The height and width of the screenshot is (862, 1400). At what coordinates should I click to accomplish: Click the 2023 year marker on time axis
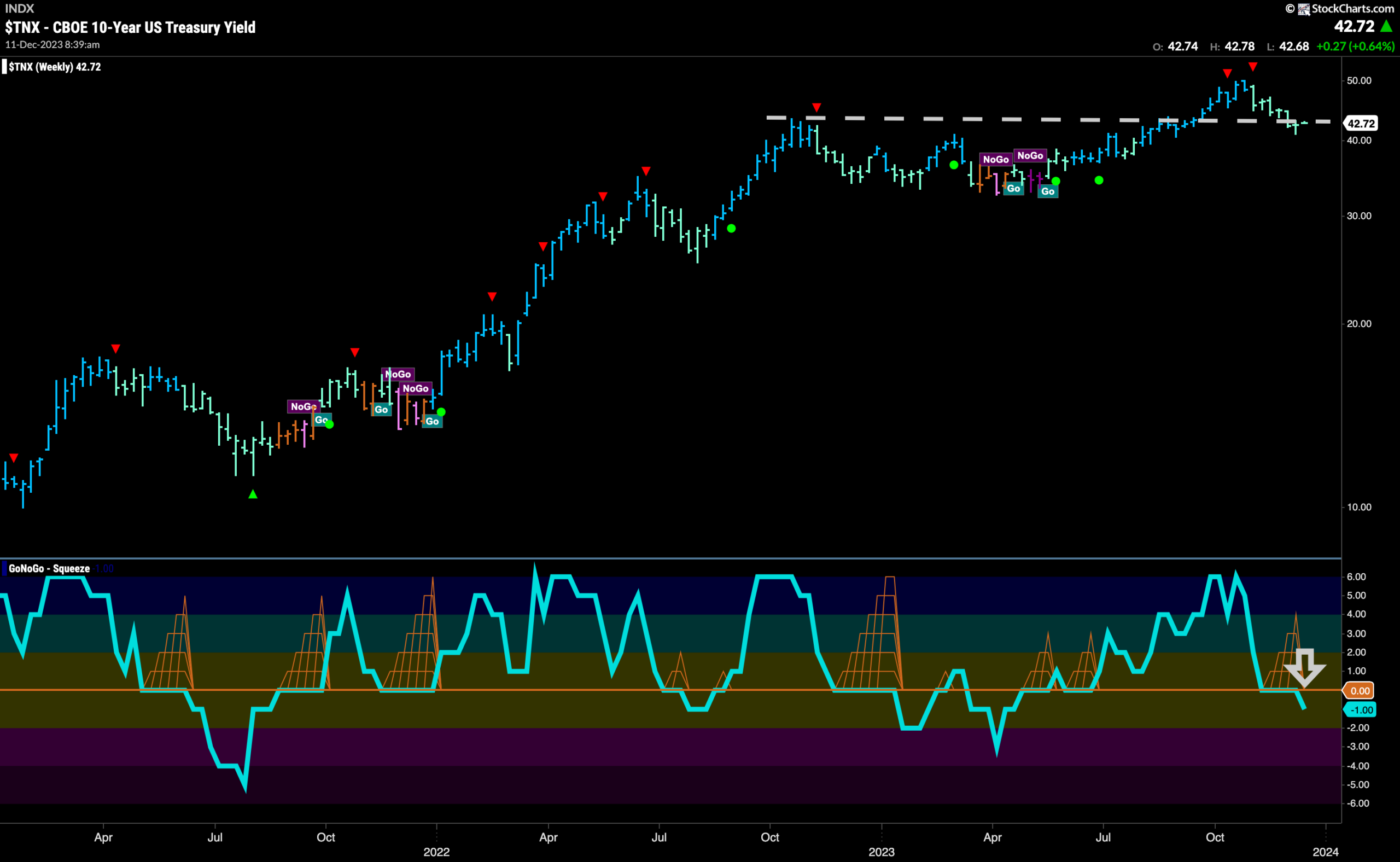pyautogui.click(x=881, y=852)
